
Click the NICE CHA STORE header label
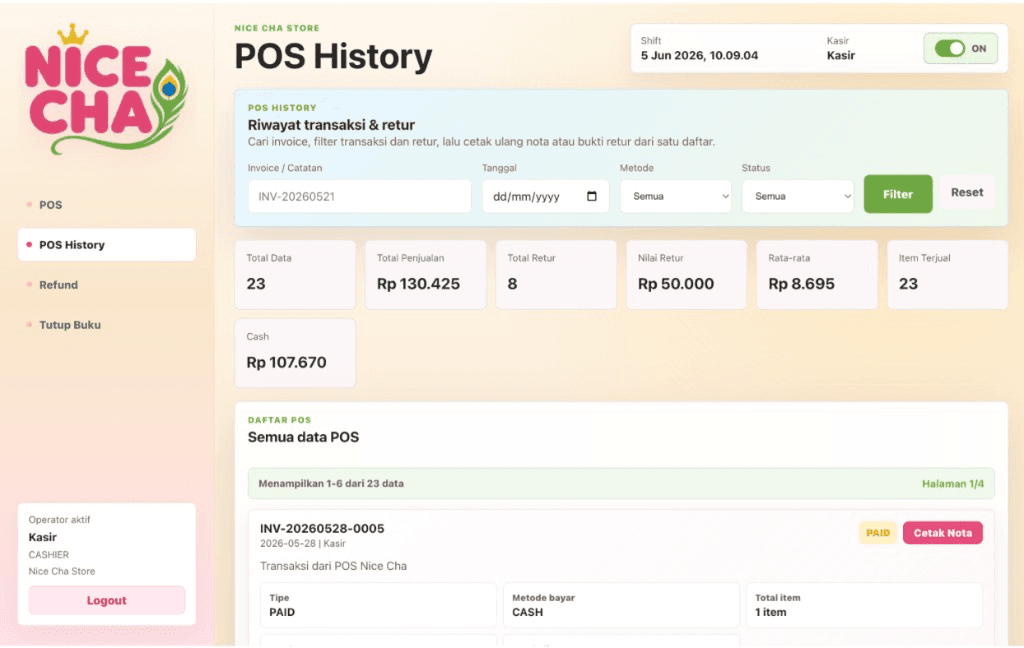pyautogui.click(x=277, y=28)
